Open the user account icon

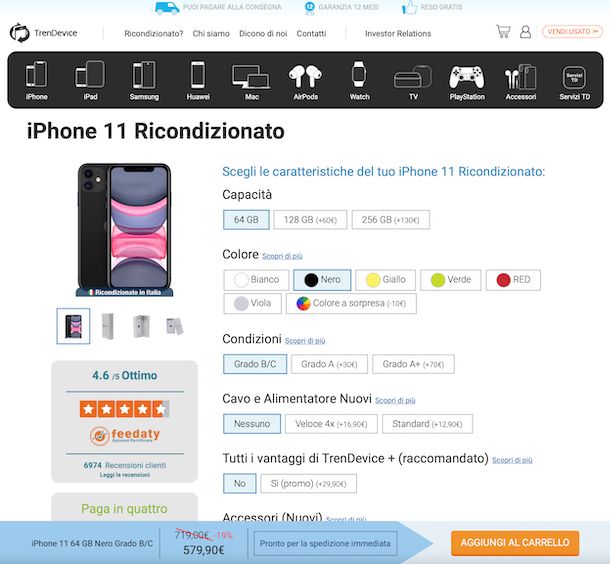click(526, 32)
